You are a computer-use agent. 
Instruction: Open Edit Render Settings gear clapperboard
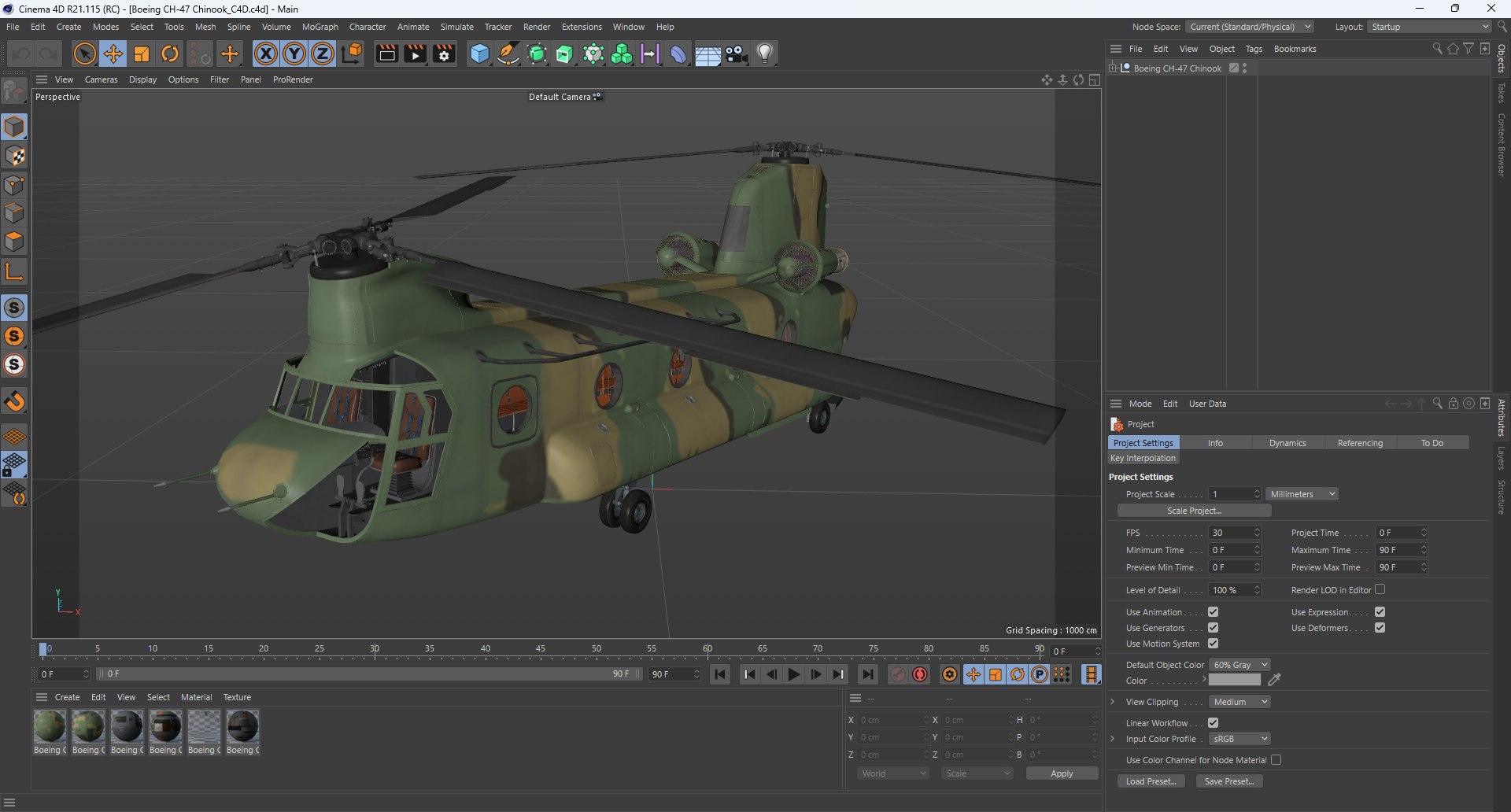(445, 54)
